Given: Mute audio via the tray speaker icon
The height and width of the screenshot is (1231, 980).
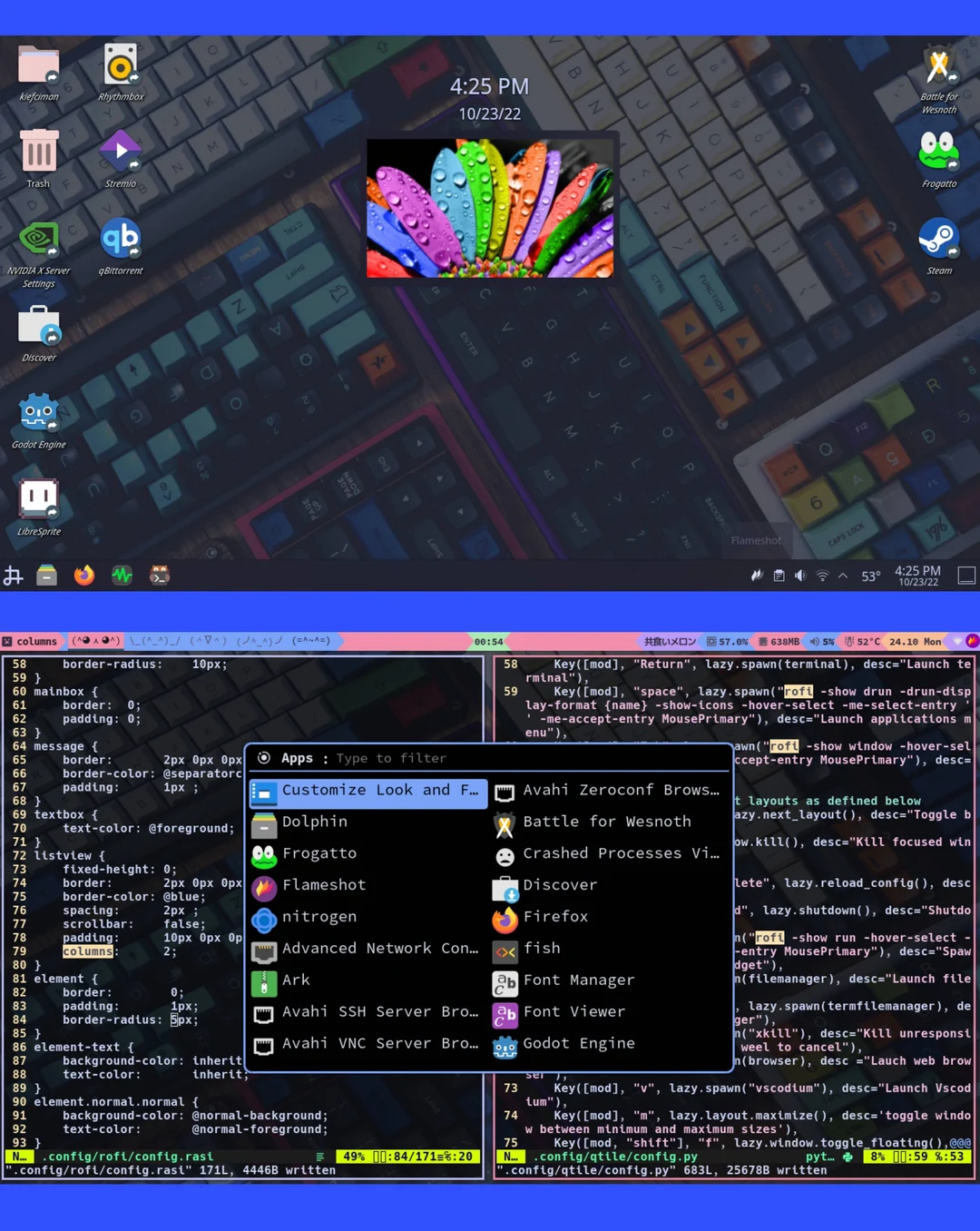Looking at the screenshot, I should coord(801,575).
